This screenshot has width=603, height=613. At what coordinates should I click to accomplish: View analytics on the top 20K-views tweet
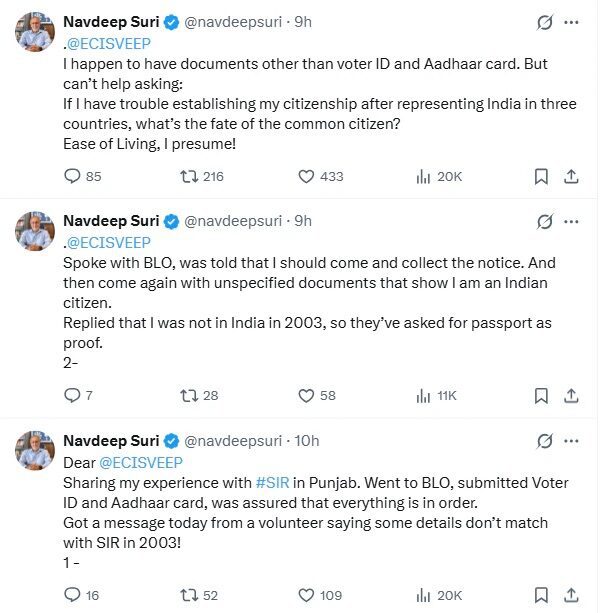click(x=439, y=176)
